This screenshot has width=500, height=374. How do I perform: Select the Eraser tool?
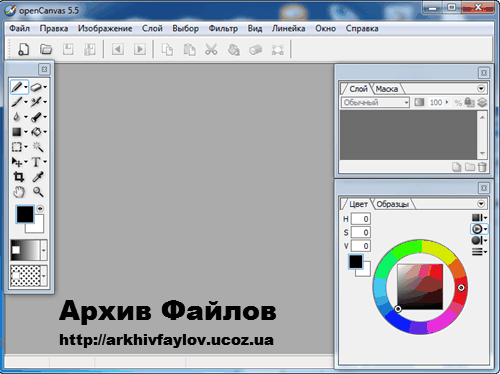tap(36, 87)
